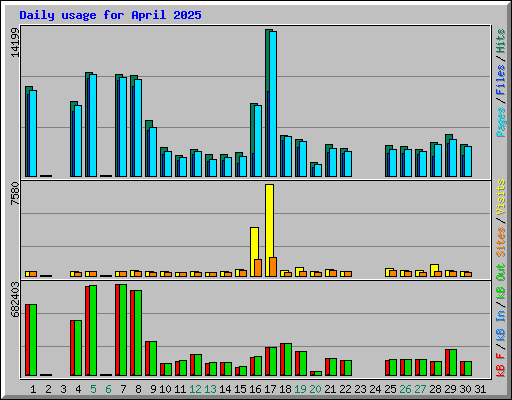Image resolution: width=512 pixels, height=400 pixels.
Task: Select day 29 axis label
Action: [450, 389]
